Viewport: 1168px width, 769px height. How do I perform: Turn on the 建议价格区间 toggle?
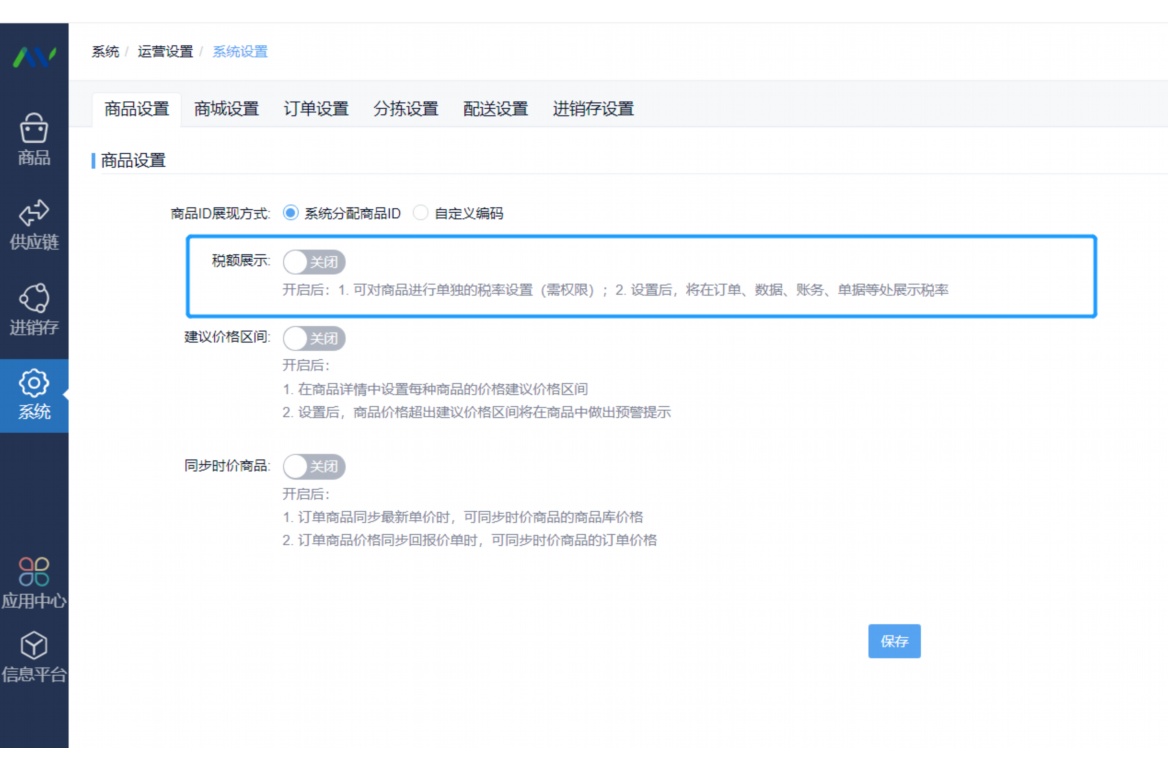(x=314, y=339)
